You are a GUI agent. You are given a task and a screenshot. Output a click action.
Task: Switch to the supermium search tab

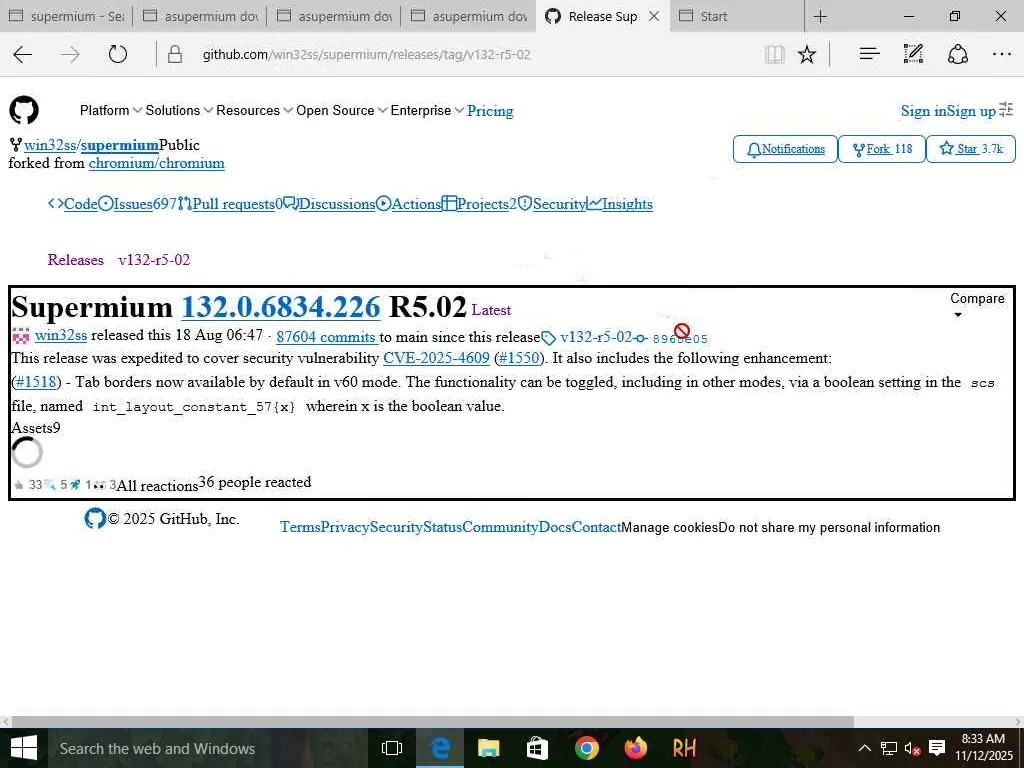pos(67,16)
